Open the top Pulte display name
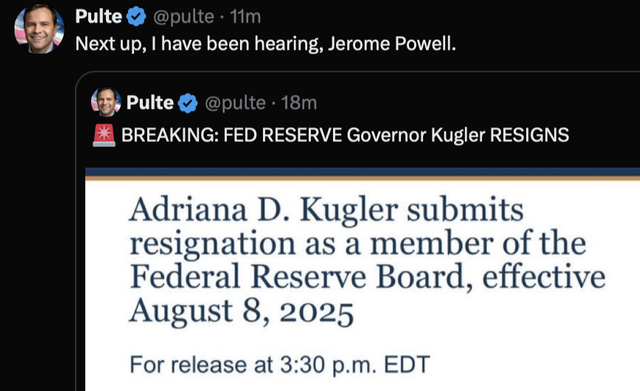 pyautogui.click(x=99, y=17)
